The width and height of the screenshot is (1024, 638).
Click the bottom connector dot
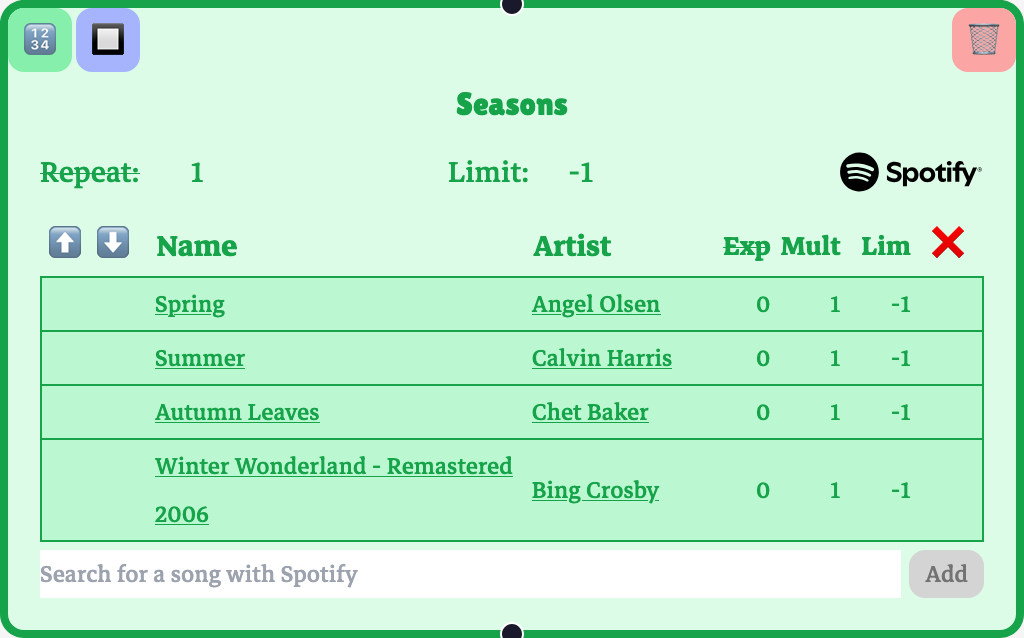512,632
